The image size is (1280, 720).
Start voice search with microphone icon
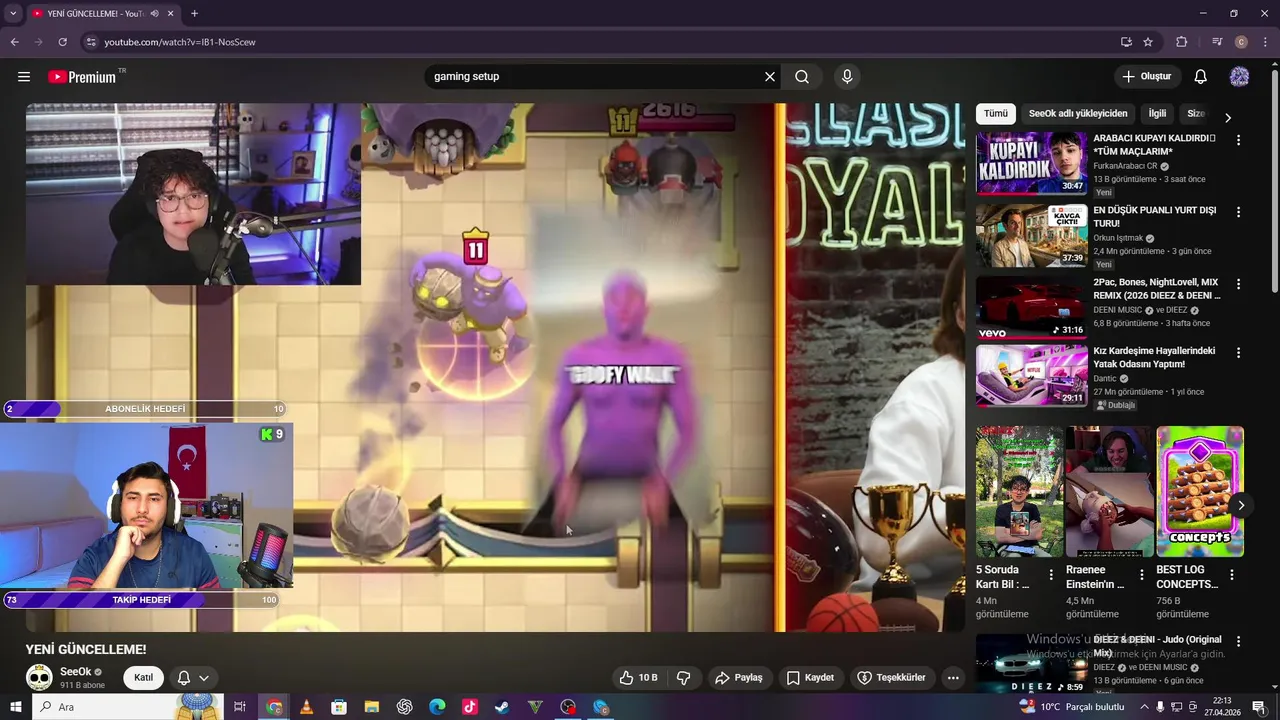pos(847,77)
